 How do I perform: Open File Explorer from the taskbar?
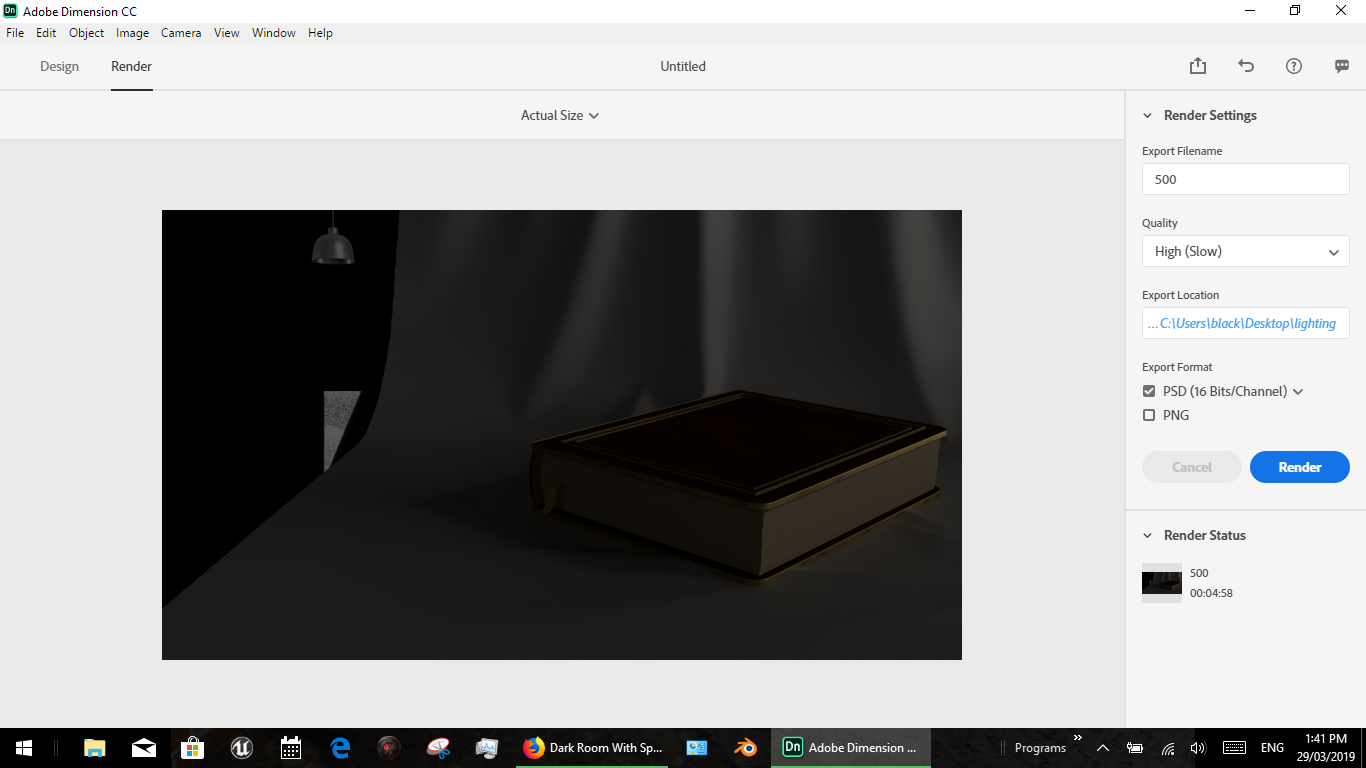[x=94, y=747]
